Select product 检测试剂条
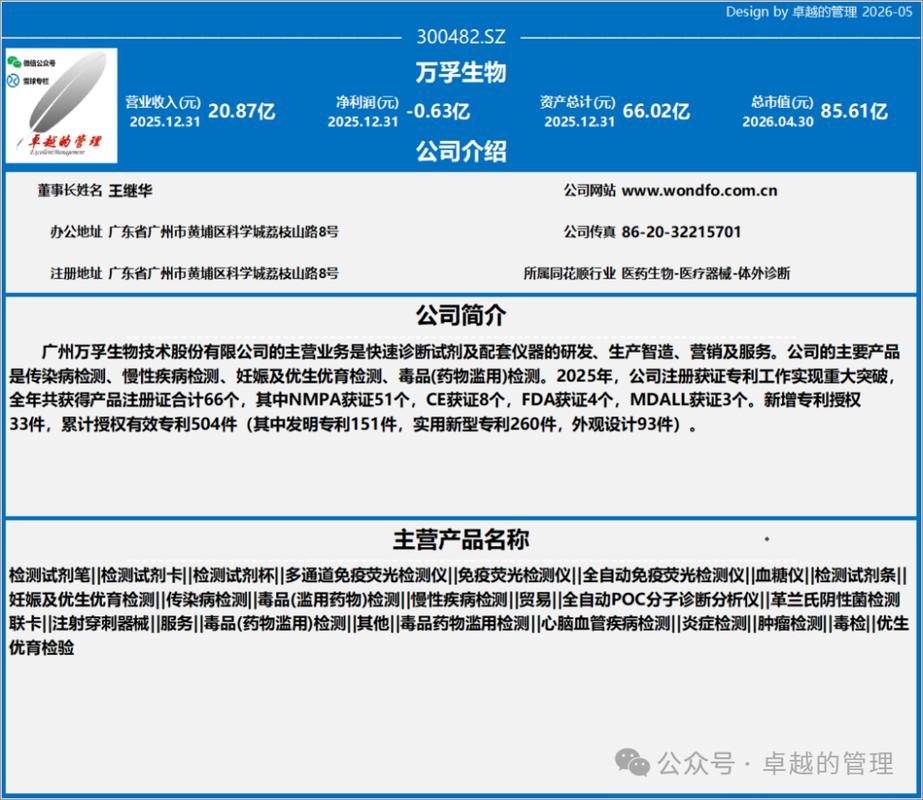 coord(856,575)
